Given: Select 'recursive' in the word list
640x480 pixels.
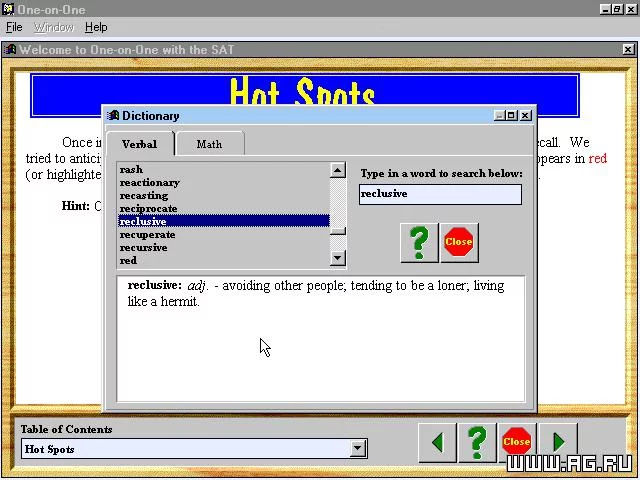Looking at the screenshot, I should click(x=224, y=247).
